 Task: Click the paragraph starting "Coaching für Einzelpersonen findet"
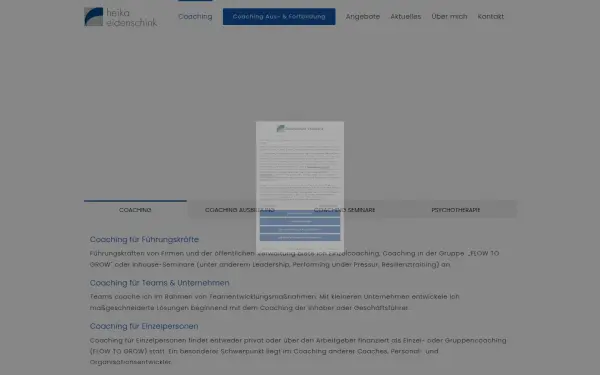coord(298,351)
